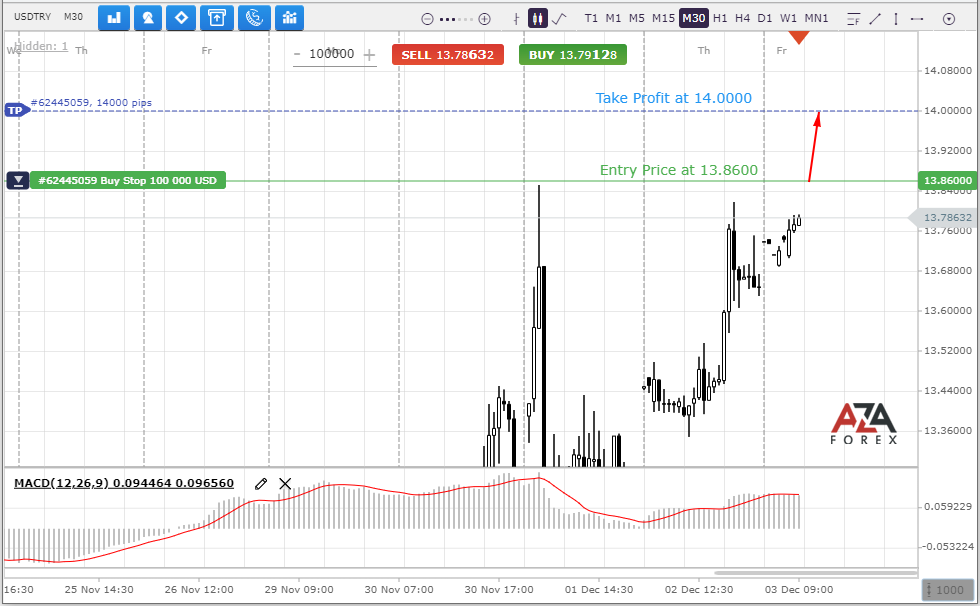Click the 'Hidden: 1' link
This screenshot has height=606, width=980.
pyautogui.click(x=41, y=46)
